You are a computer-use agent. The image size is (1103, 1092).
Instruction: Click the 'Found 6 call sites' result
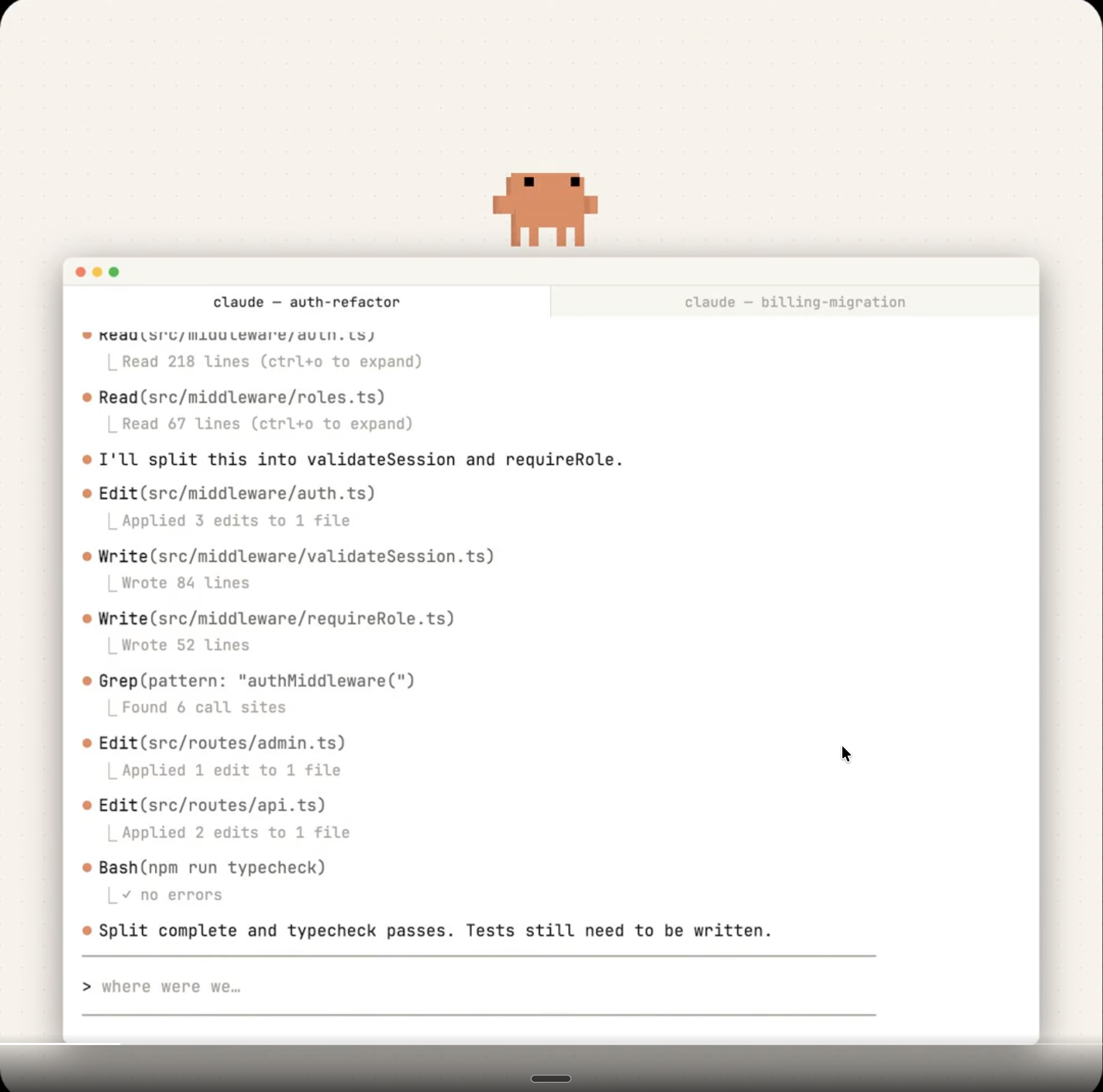click(x=203, y=707)
